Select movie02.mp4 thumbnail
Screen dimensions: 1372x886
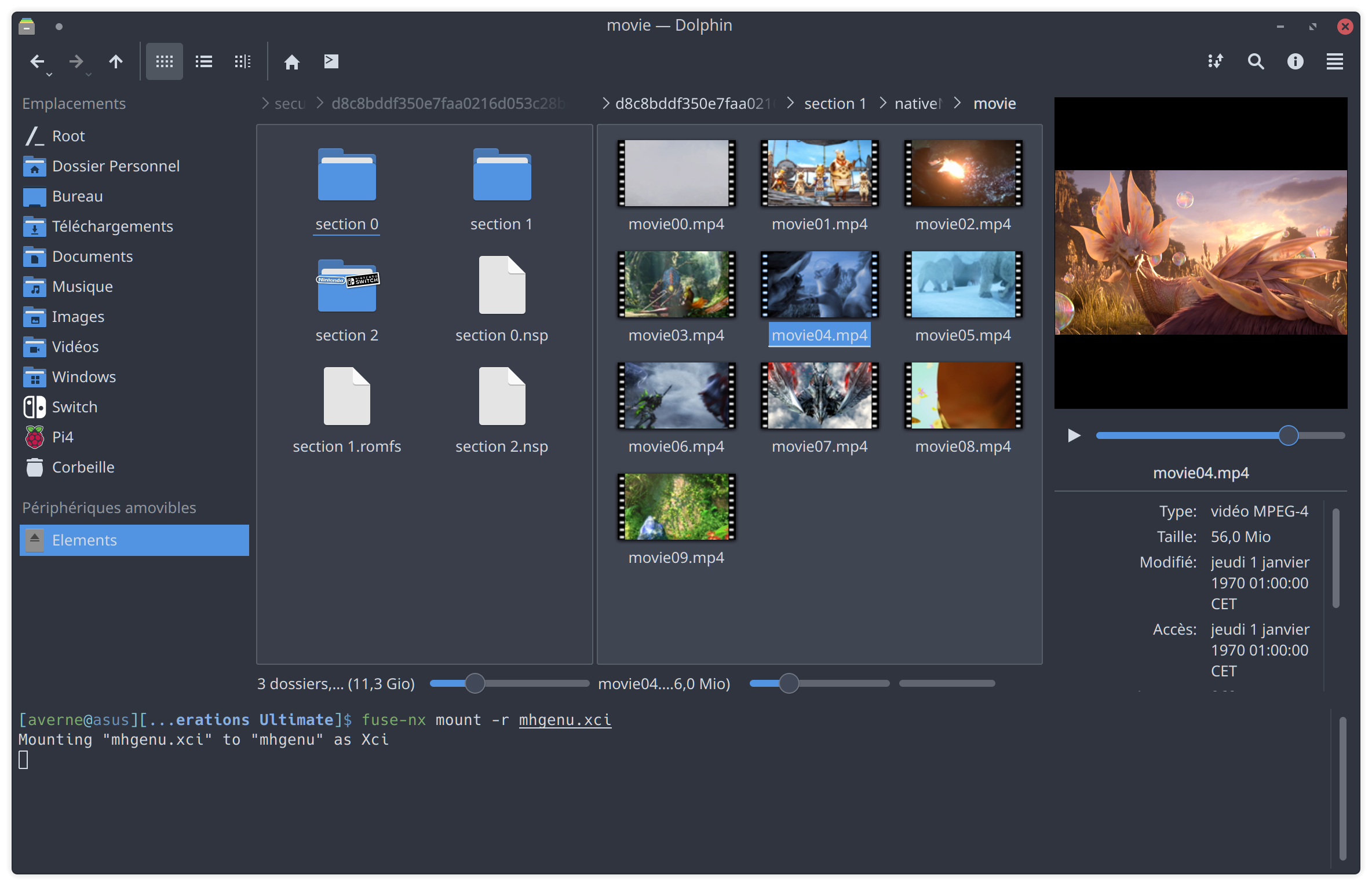click(x=963, y=173)
